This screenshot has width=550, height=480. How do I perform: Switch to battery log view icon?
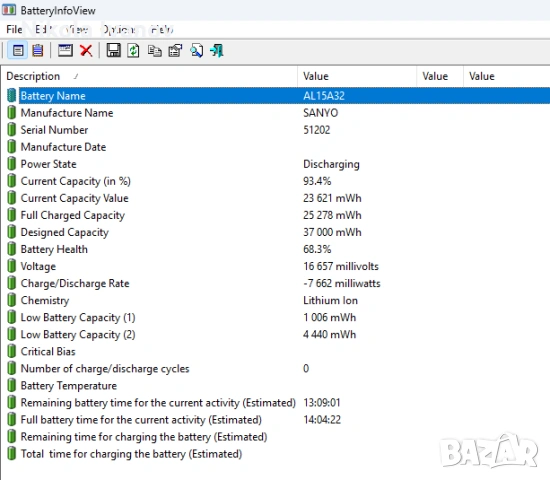(38, 51)
